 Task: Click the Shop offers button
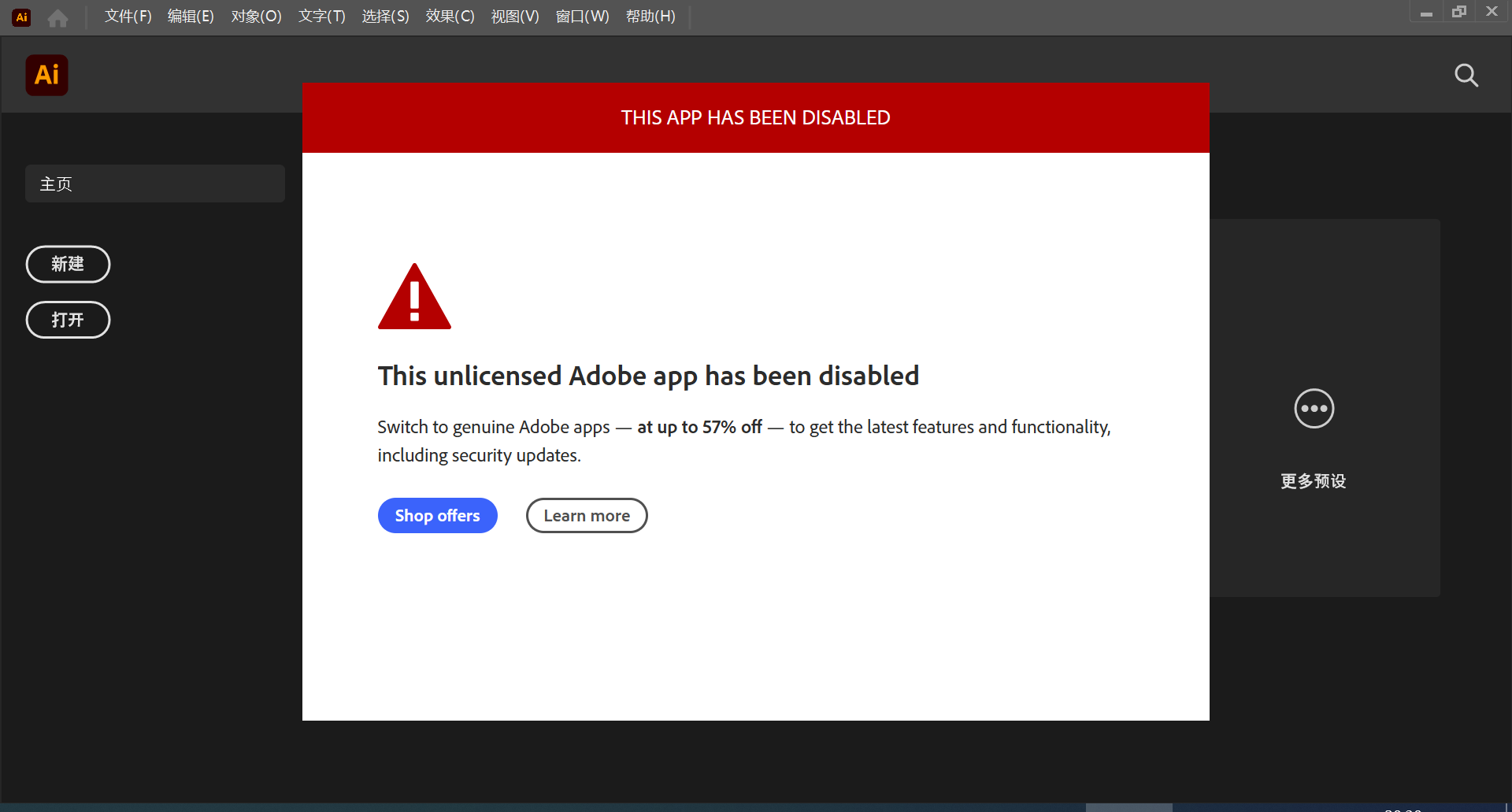point(438,516)
